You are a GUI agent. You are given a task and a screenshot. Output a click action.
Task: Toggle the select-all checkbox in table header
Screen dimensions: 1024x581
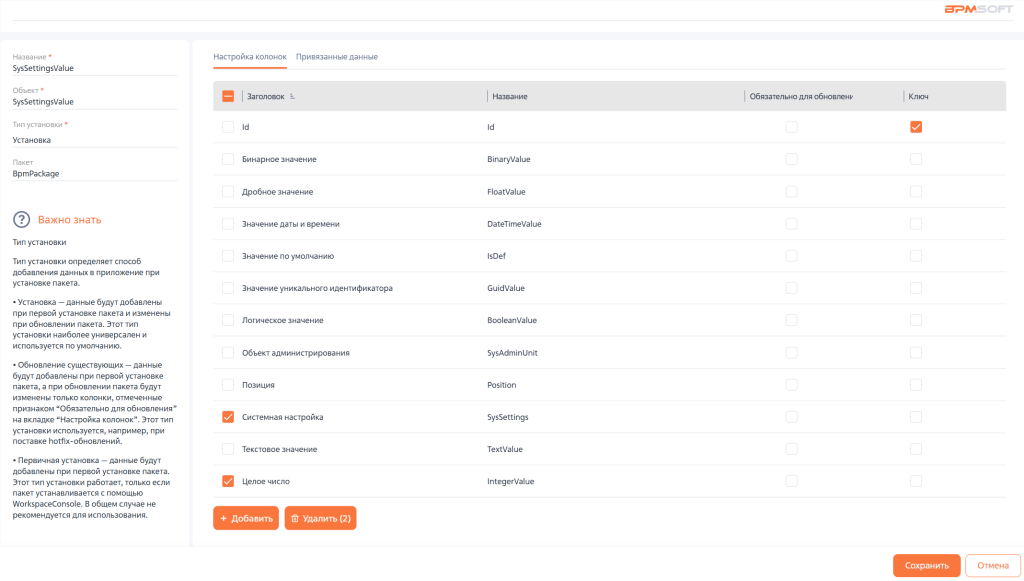click(228, 96)
